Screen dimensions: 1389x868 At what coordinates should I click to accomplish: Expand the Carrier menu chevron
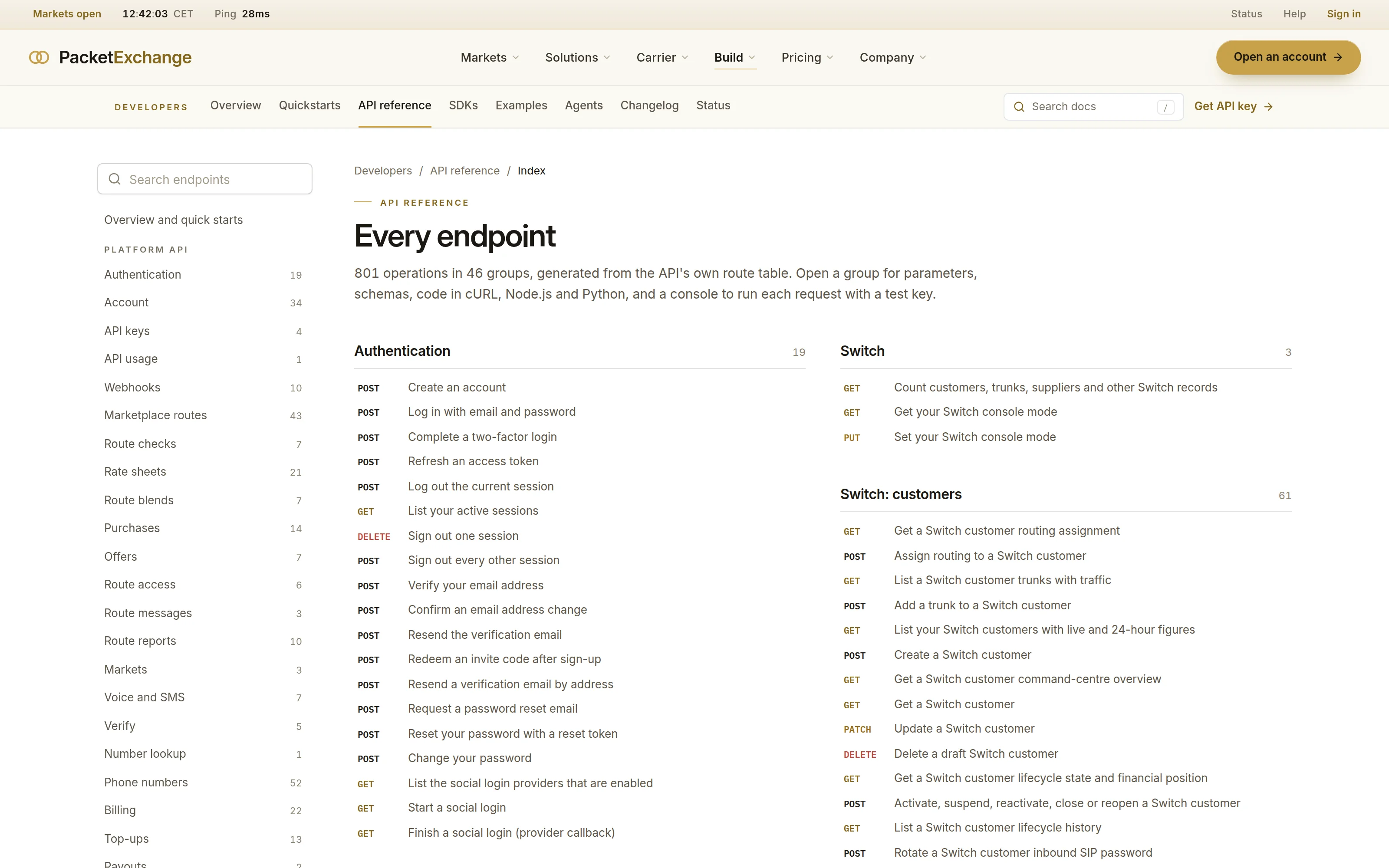[x=685, y=57]
